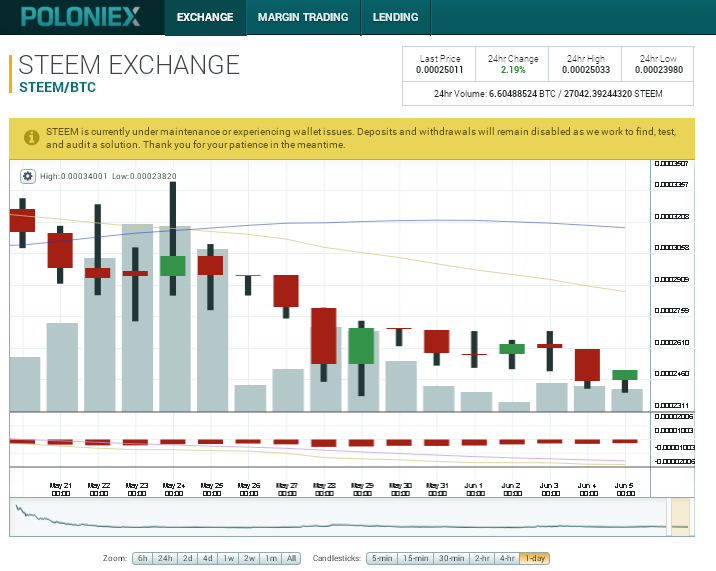Click the Jun 1 date axis label
Image resolution: width=716 pixels, height=571 pixels.
coord(475,489)
